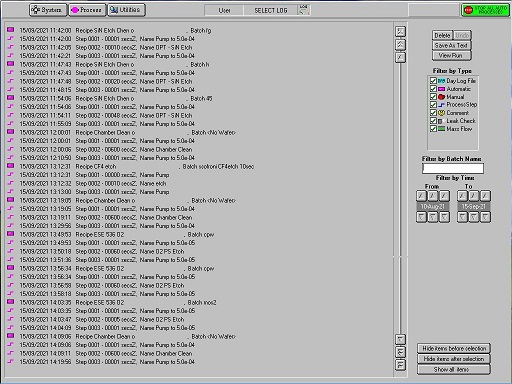Click the 10-Aug-21 From date display
512x384 pixels.
(x=433, y=207)
